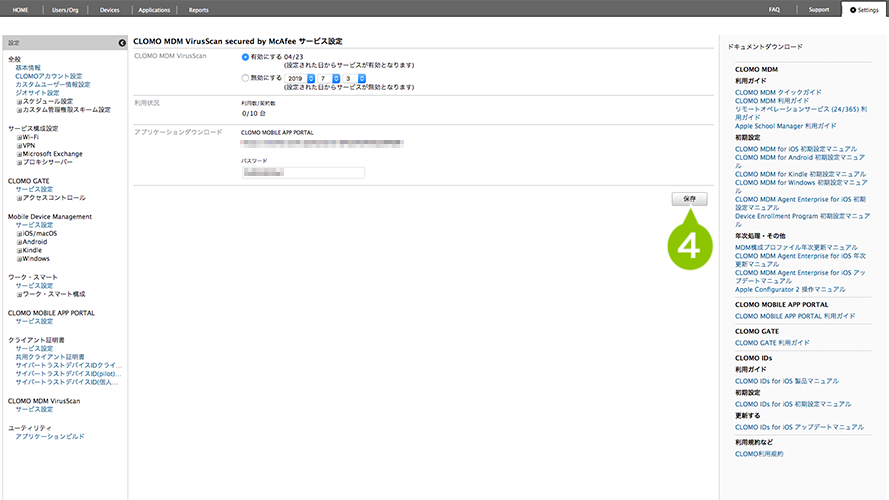Open MDM構成プロファイル年次更新マニュアル
889x500 pixels.
point(797,247)
